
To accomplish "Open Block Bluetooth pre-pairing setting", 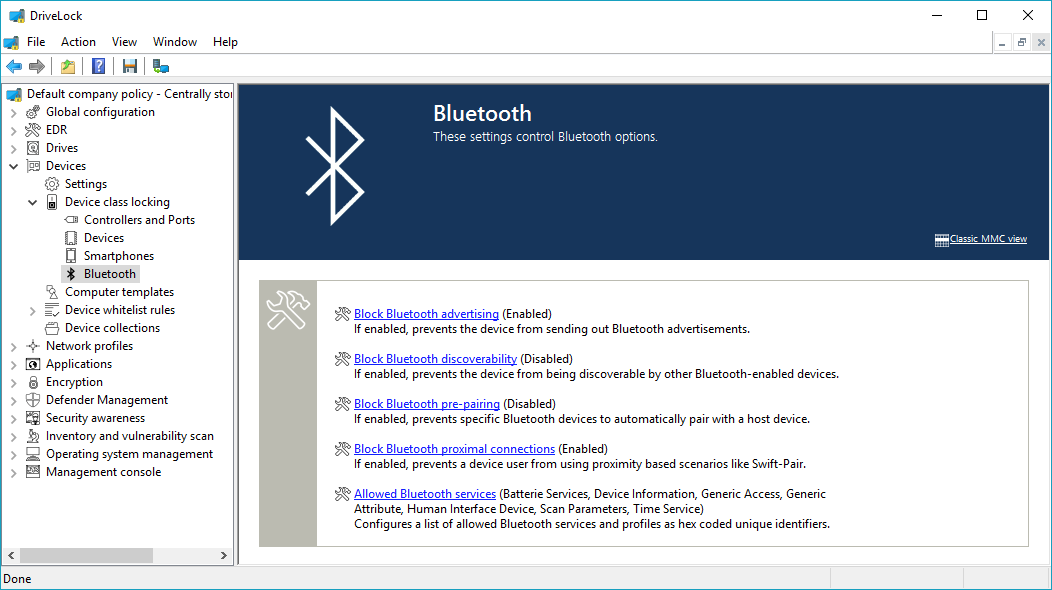I will (427, 403).
